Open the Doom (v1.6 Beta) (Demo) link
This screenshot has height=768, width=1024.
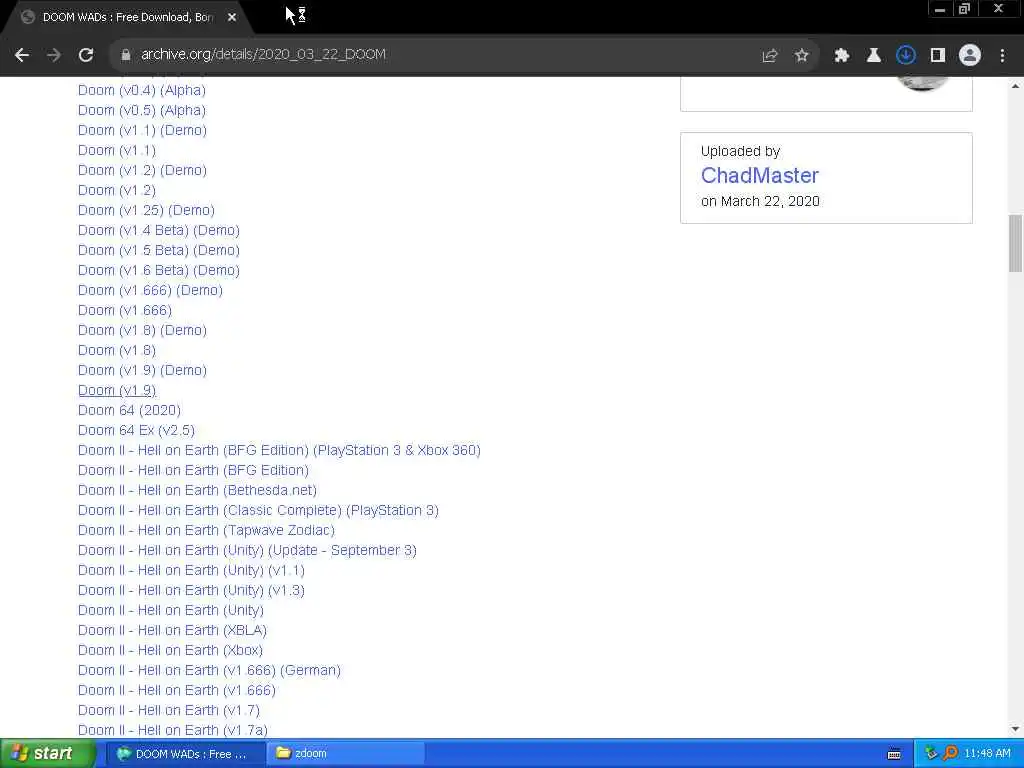click(159, 270)
